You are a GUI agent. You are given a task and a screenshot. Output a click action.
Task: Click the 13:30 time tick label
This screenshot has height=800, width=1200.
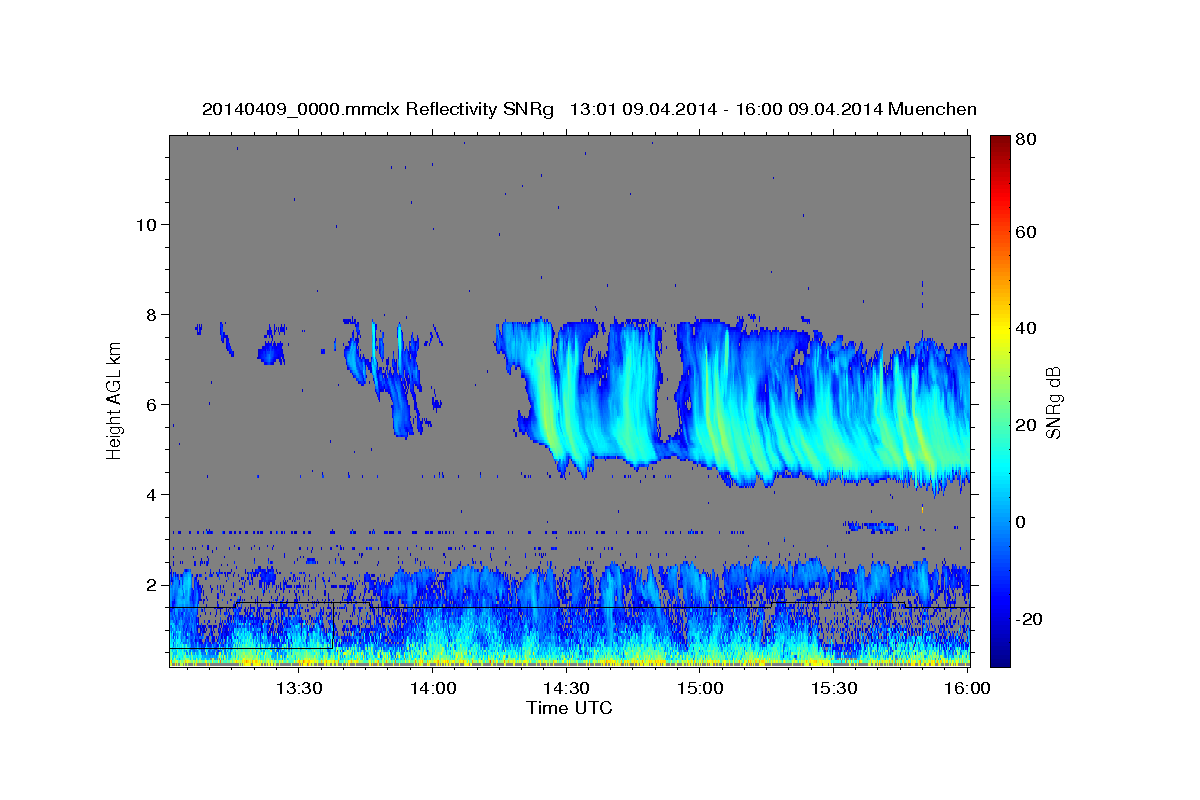coord(300,688)
